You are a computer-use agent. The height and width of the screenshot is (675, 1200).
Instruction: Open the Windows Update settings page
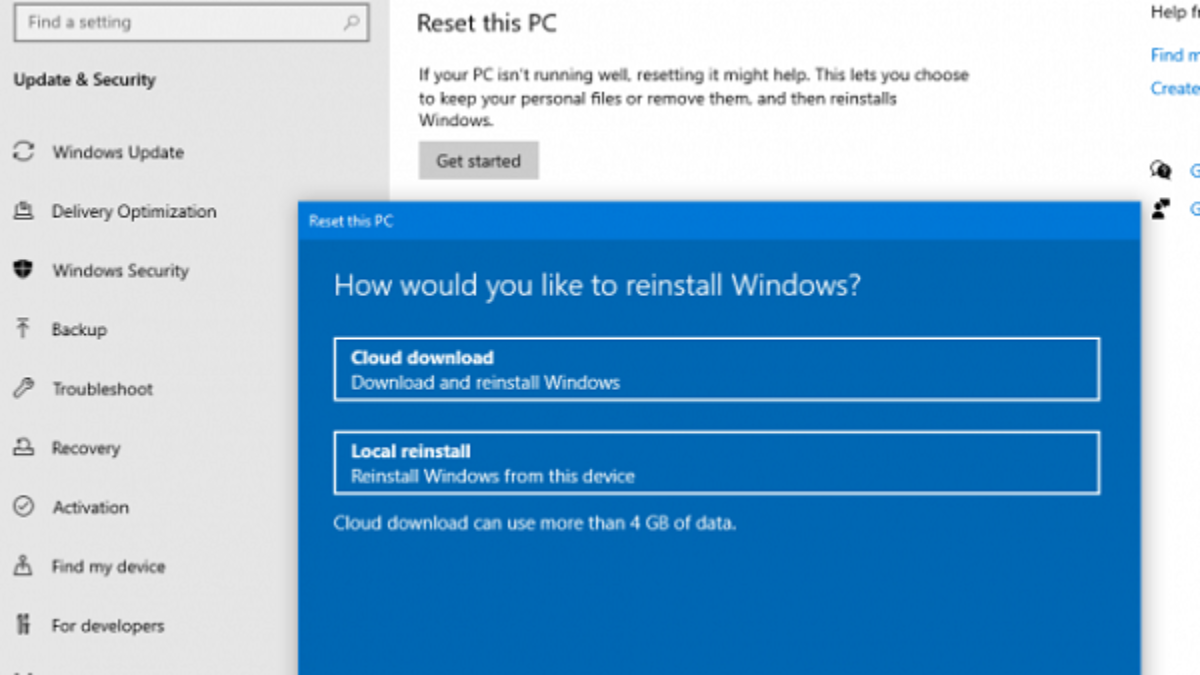tap(118, 153)
